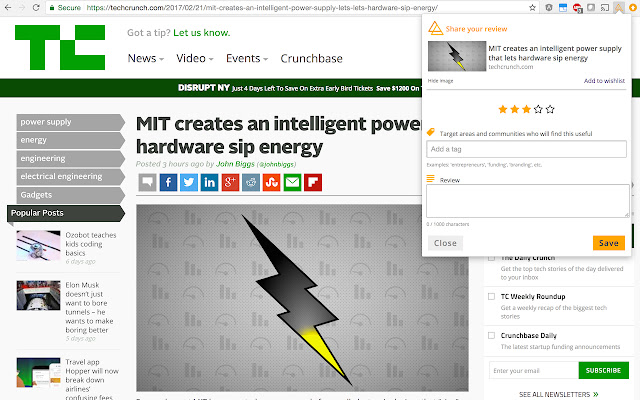Viewport: 640px width, 400px height.
Task: Open the Elon Musk tunnels post thumbnail
Action: 38,295
